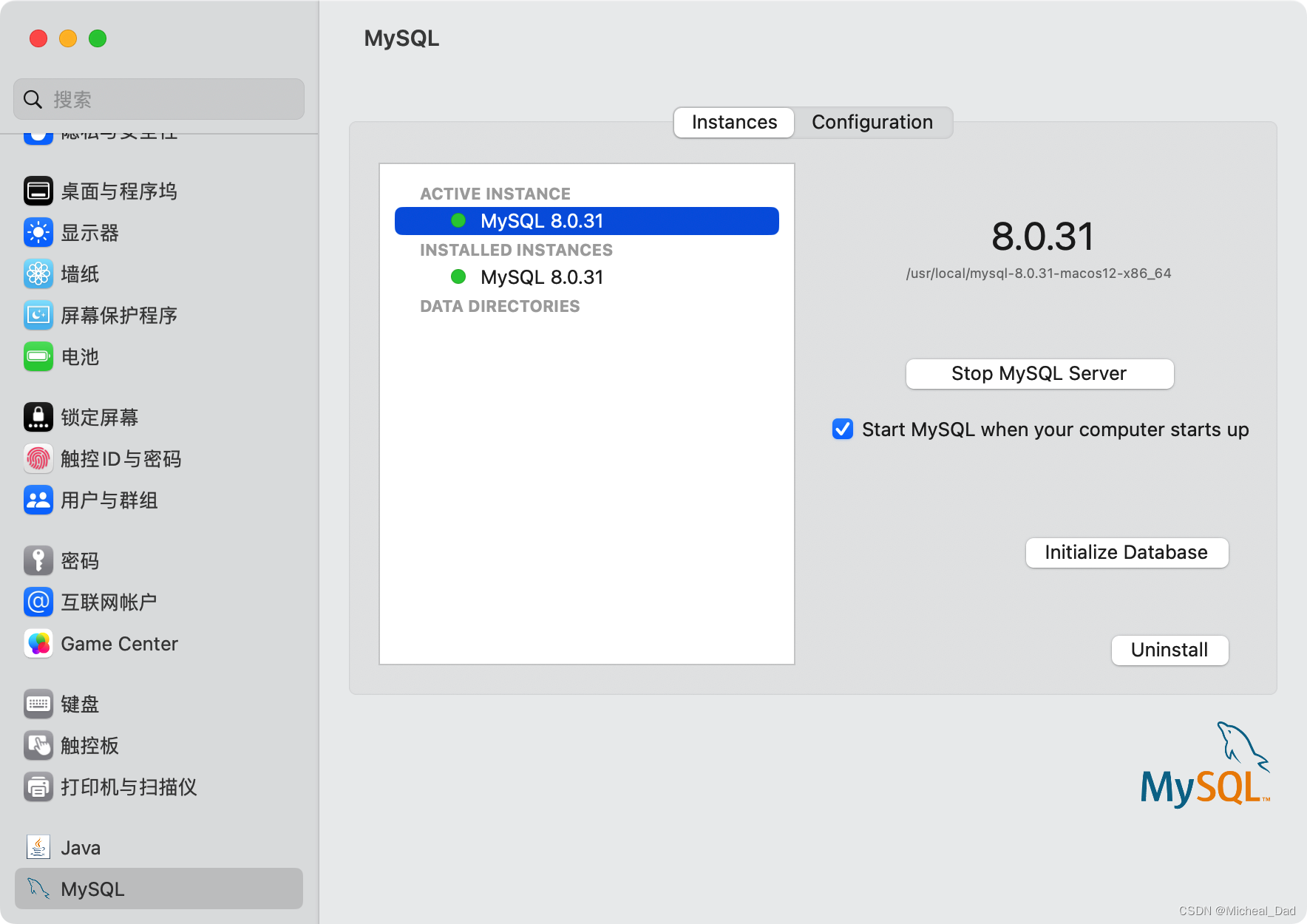Click the 墙纸 sidebar label
The image size is (1307, 924).
80,274
